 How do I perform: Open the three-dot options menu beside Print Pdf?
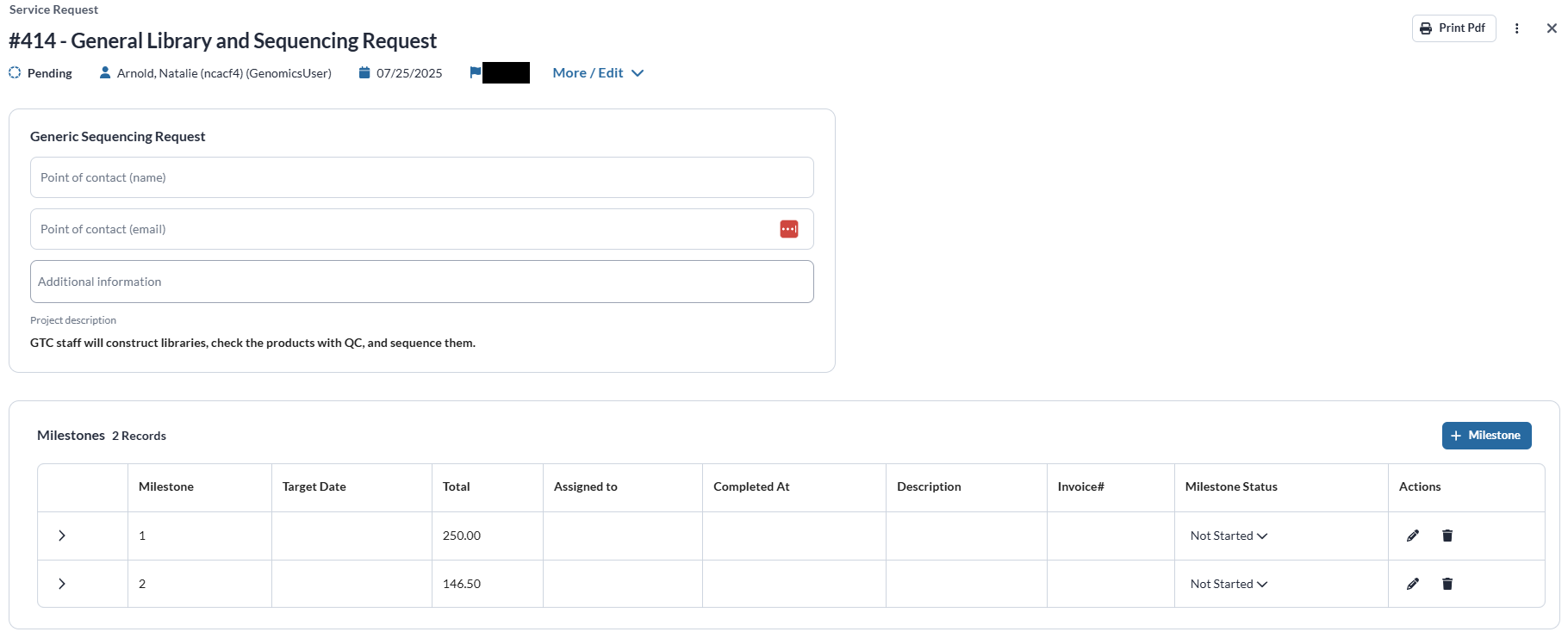1517,28
